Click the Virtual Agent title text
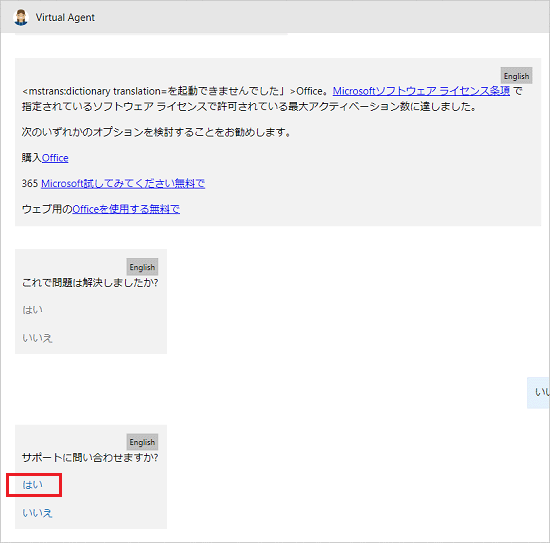 (65, 18)
